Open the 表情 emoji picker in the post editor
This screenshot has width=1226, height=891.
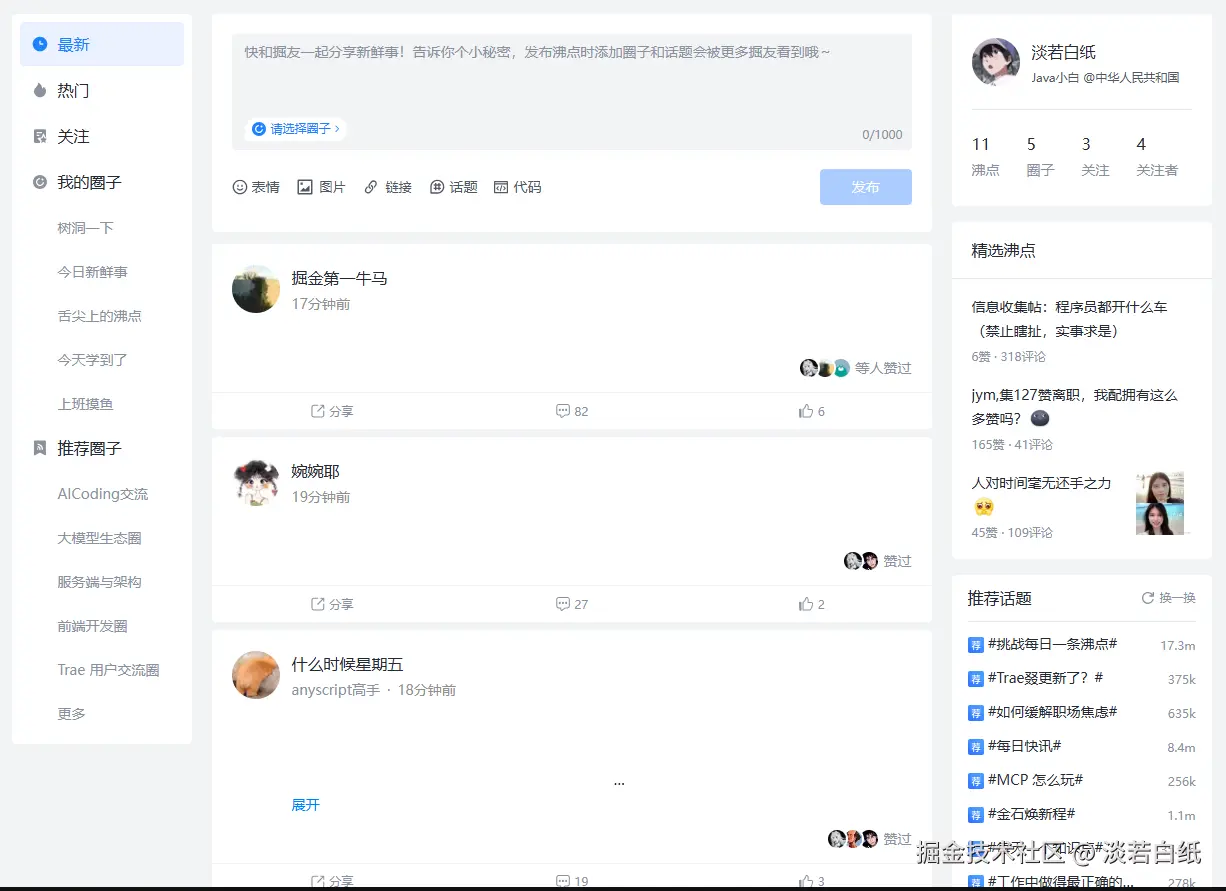pos(256,186)
